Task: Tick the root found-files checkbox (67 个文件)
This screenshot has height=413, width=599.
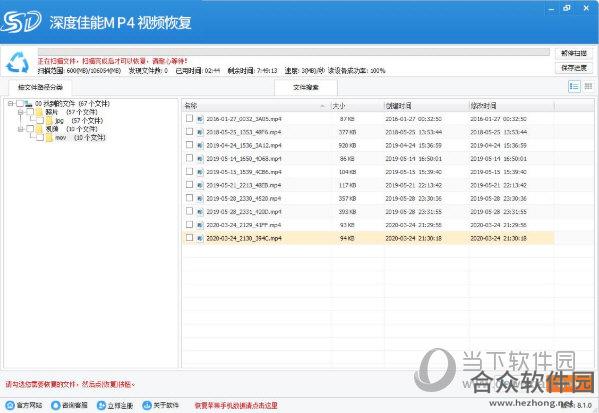Action: [x=20, y=104]
